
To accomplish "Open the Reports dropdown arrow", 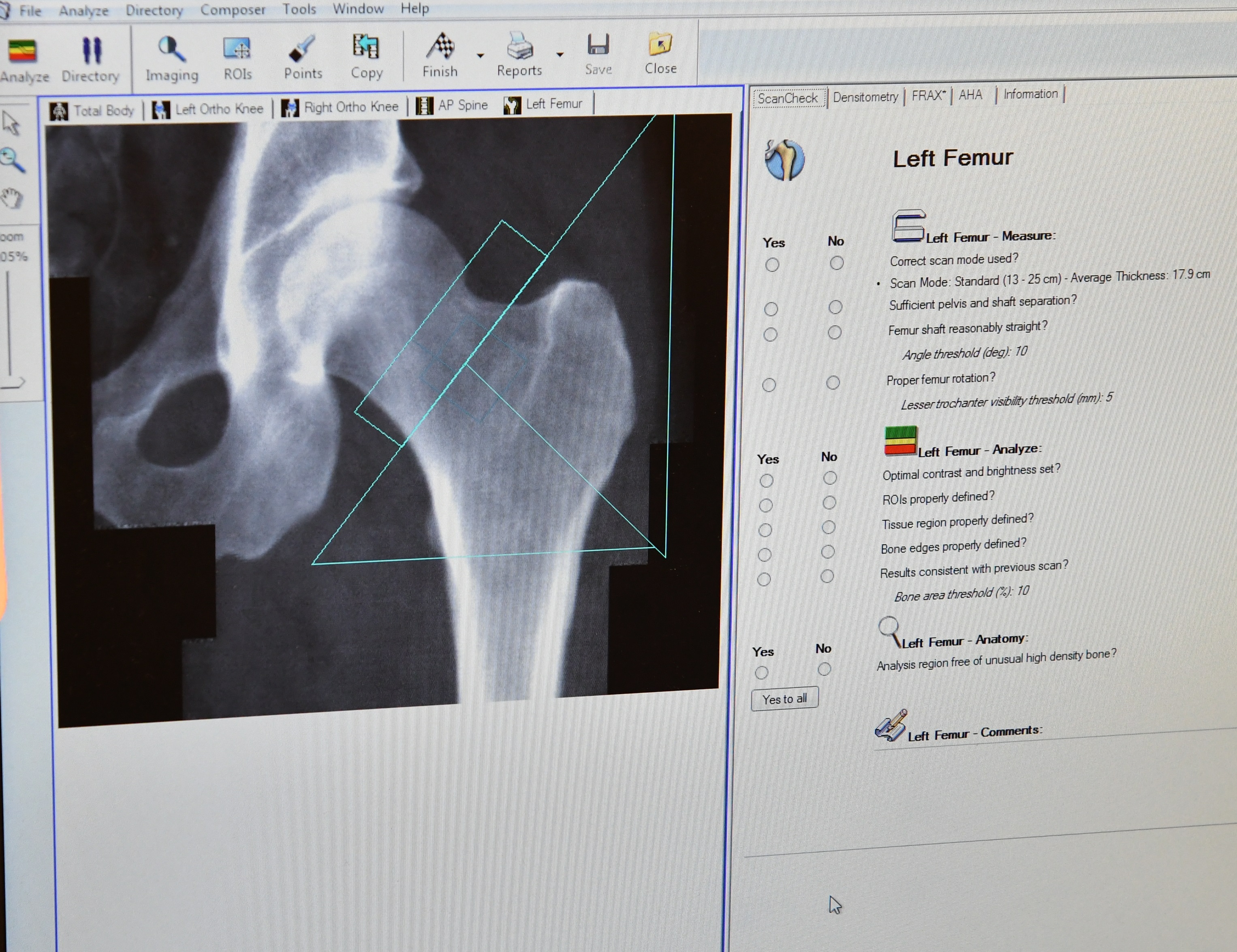I will 560,54.
